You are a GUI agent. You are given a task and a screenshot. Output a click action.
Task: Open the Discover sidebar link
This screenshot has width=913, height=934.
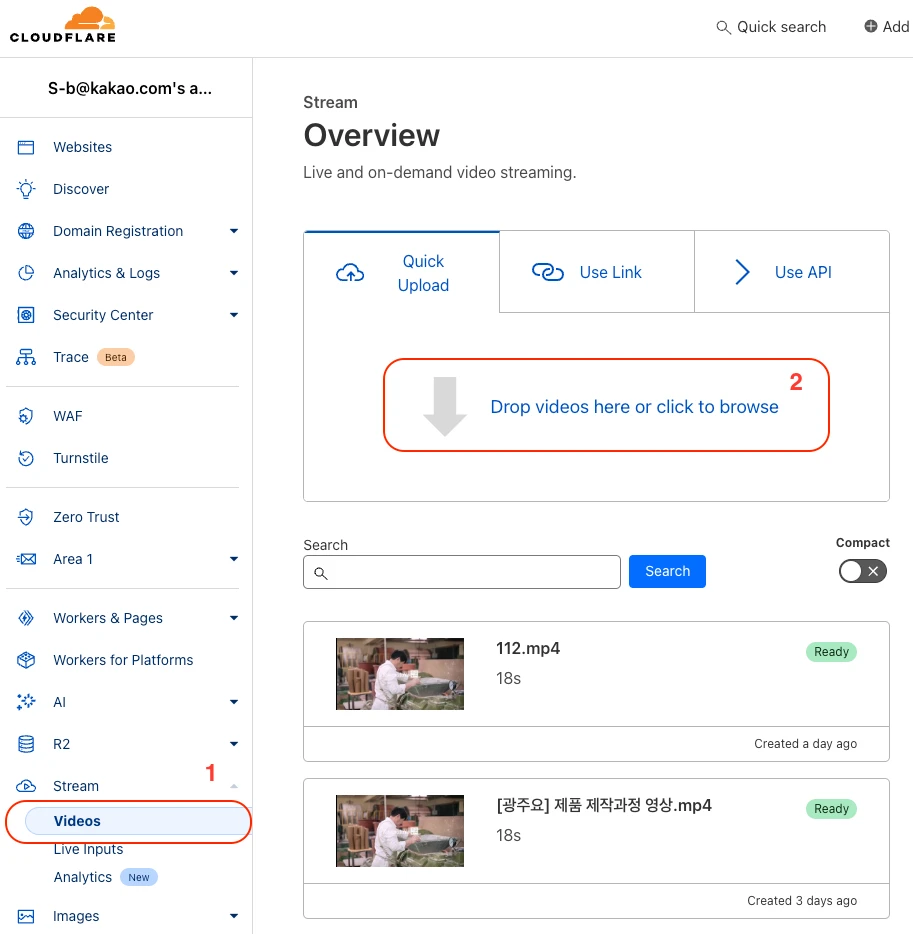81,189
